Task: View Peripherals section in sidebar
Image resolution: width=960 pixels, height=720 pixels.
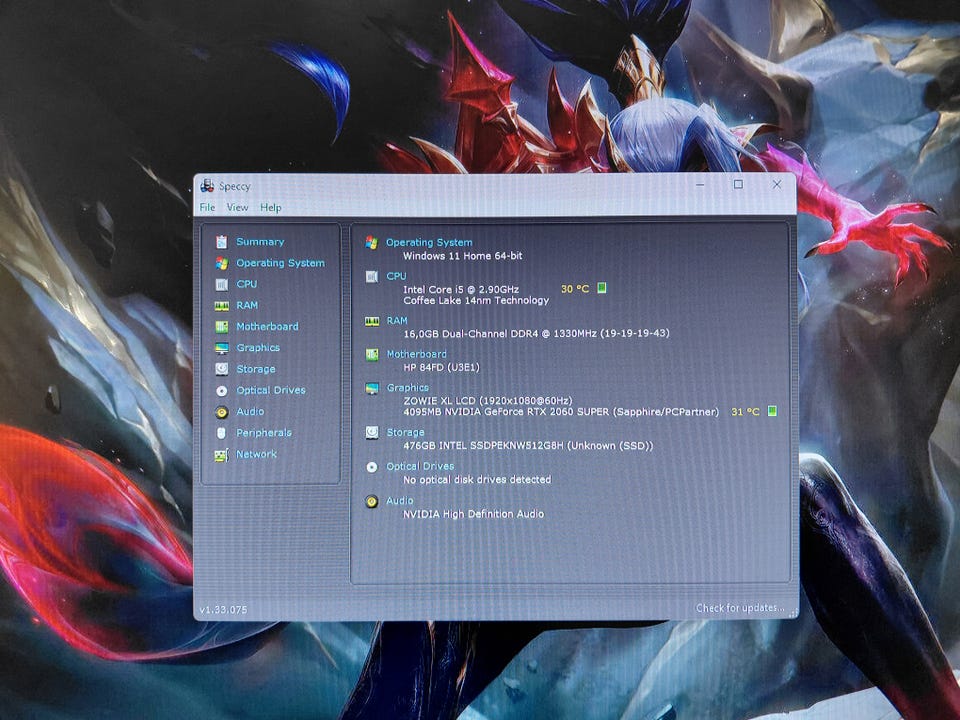Action: [264, 433]
